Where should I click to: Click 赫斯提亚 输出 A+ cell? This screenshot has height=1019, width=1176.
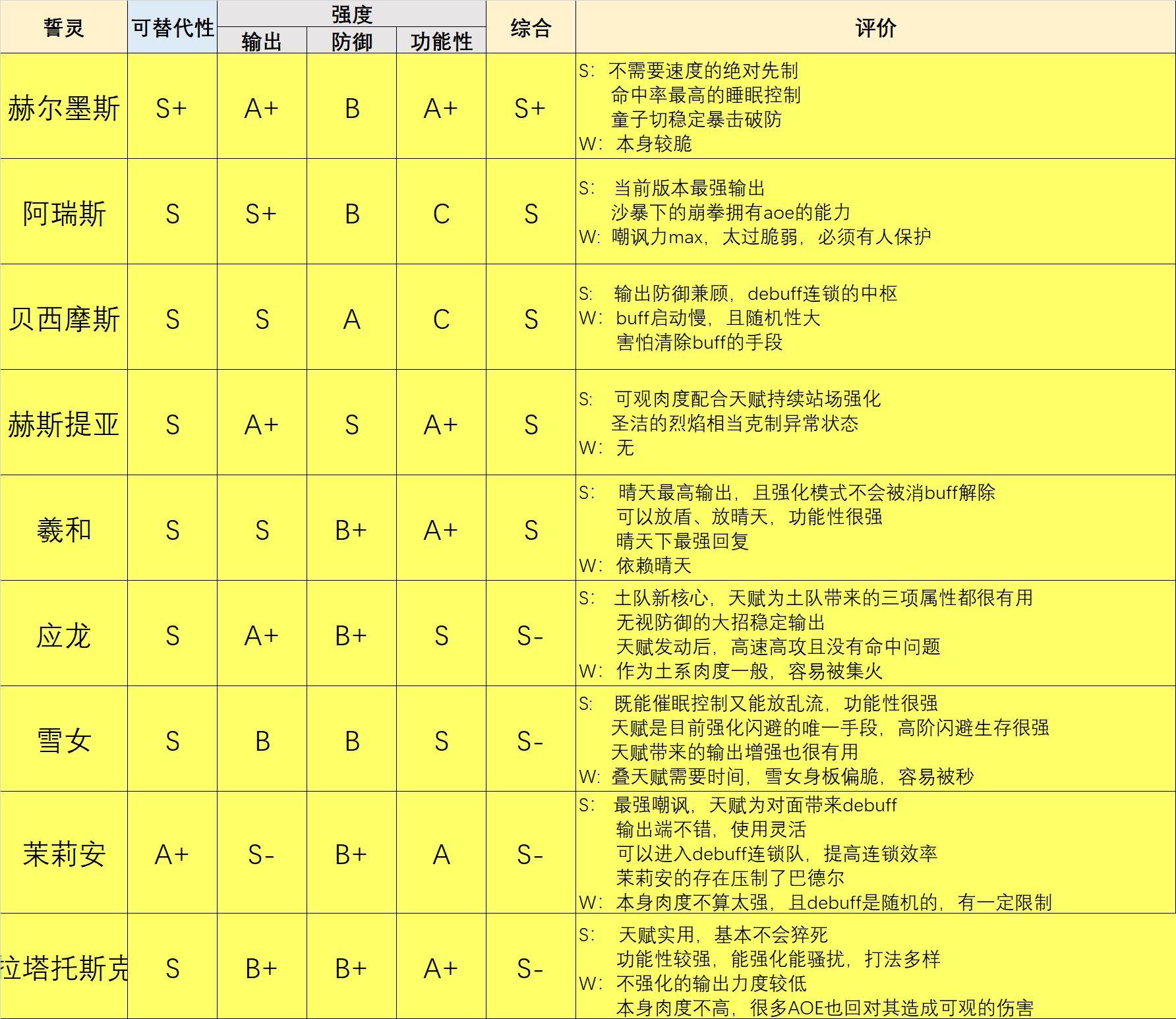262,422
